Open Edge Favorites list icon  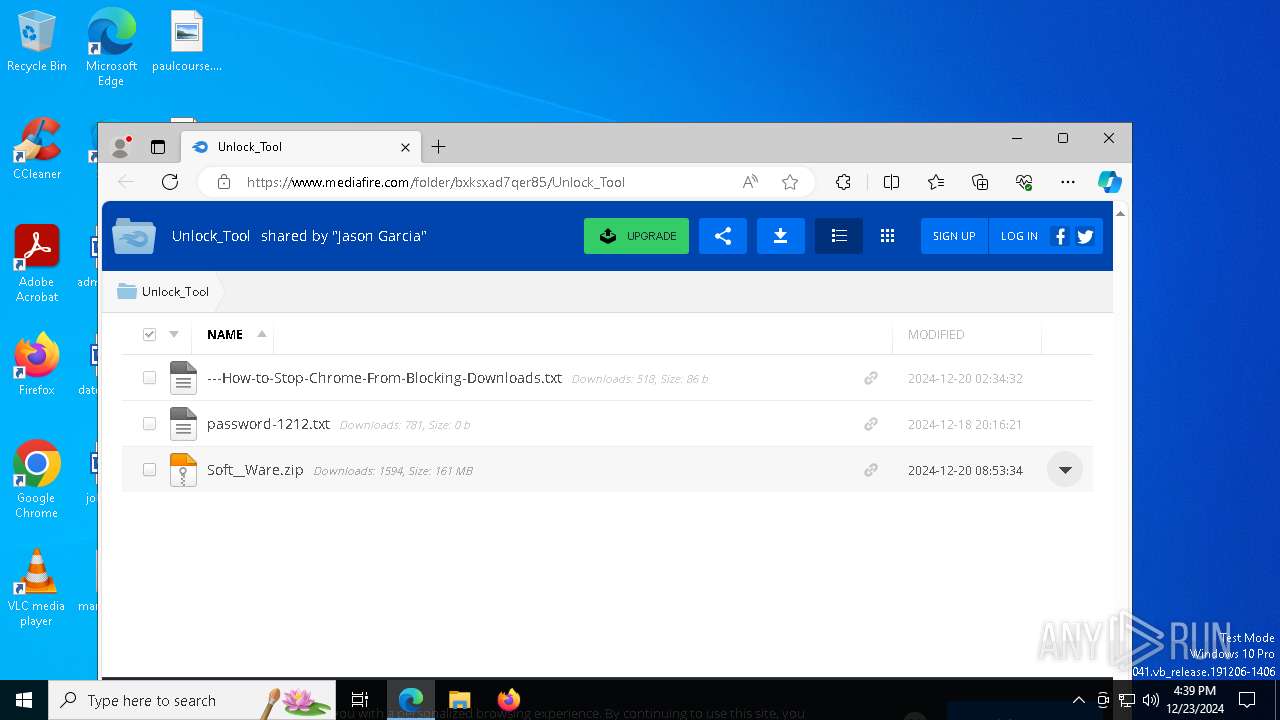pos(936,182)
